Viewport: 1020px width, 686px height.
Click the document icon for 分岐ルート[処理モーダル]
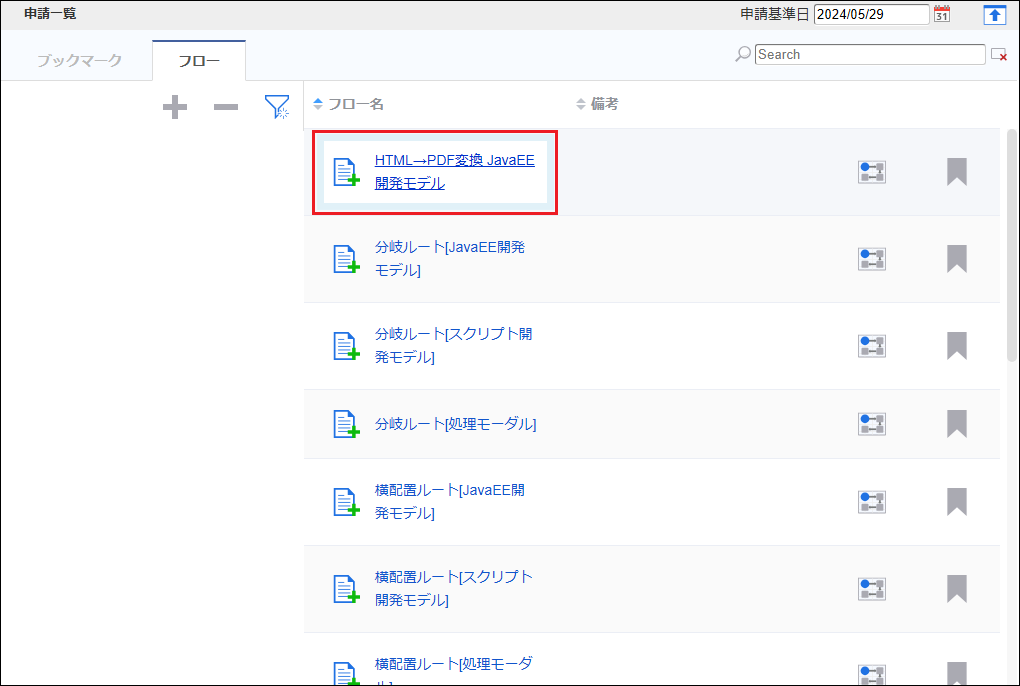point(346,424)
